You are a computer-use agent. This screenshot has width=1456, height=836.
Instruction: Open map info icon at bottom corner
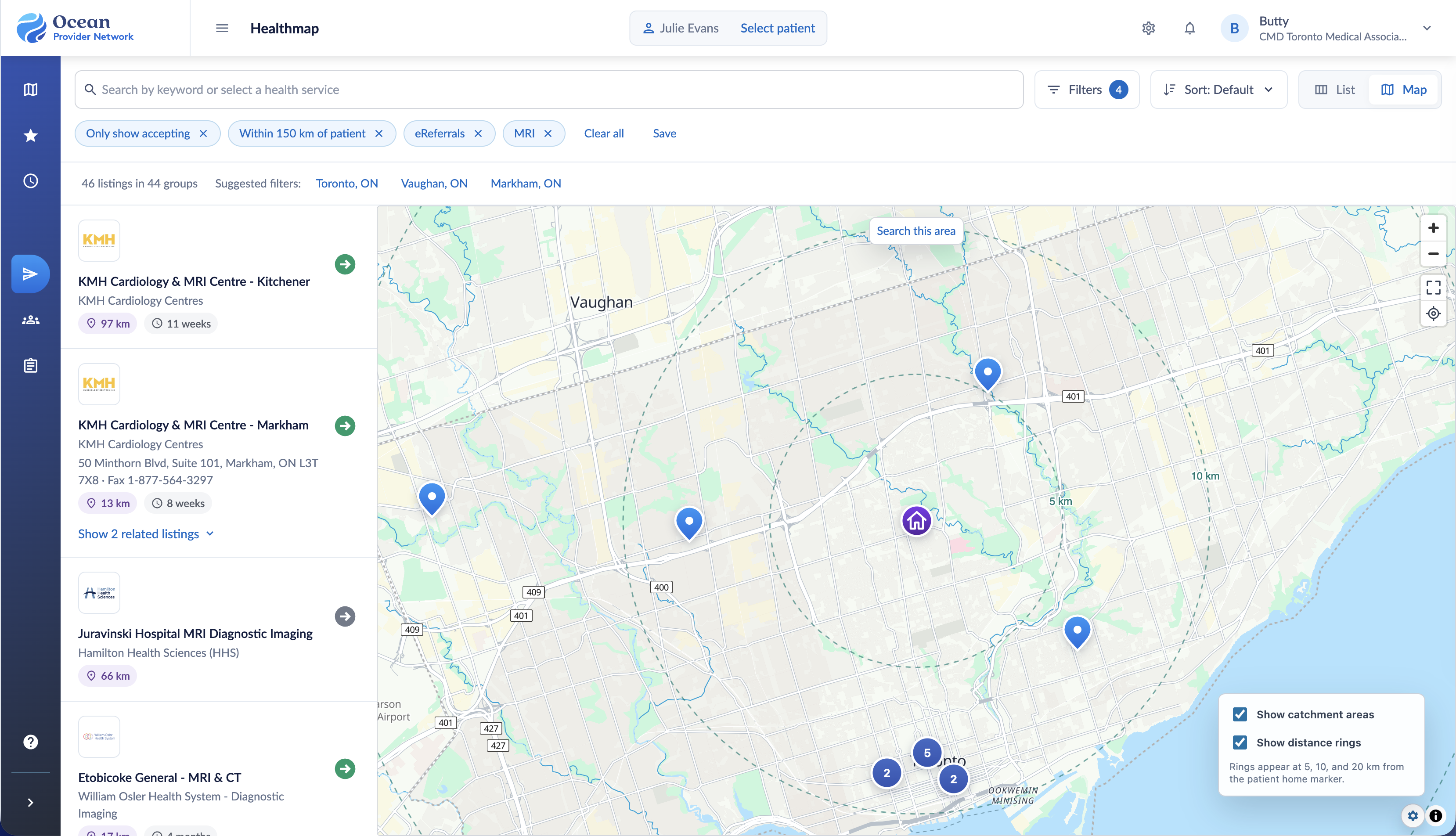click(1436, 815)
